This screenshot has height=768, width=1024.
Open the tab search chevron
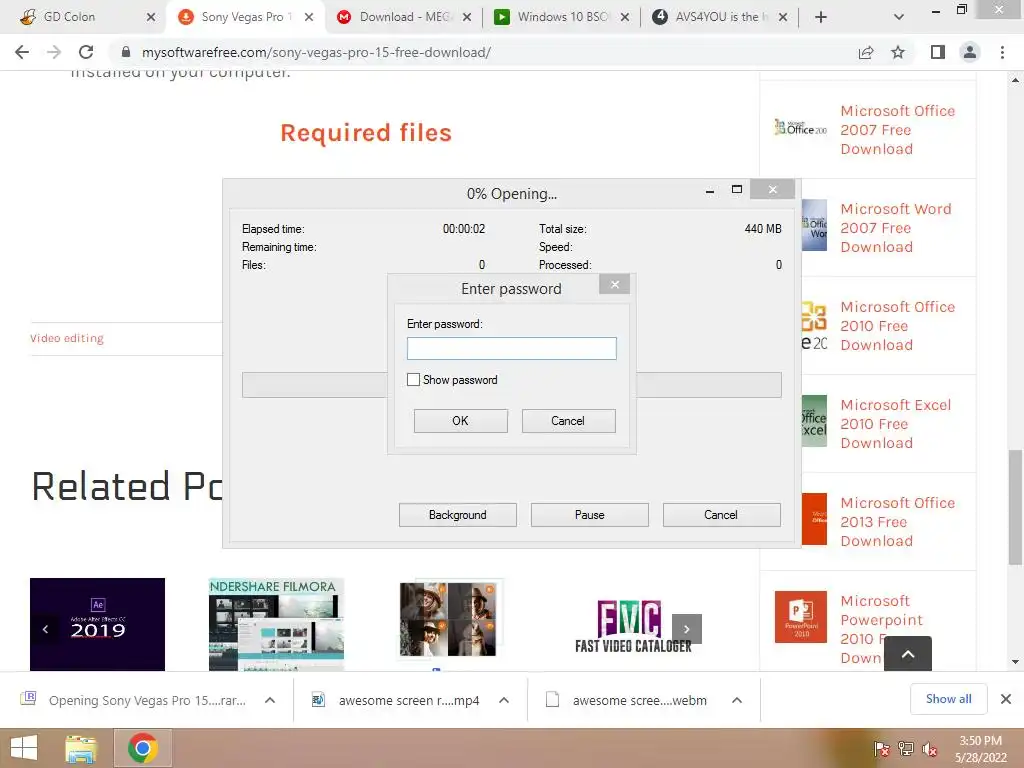[899, 17]
